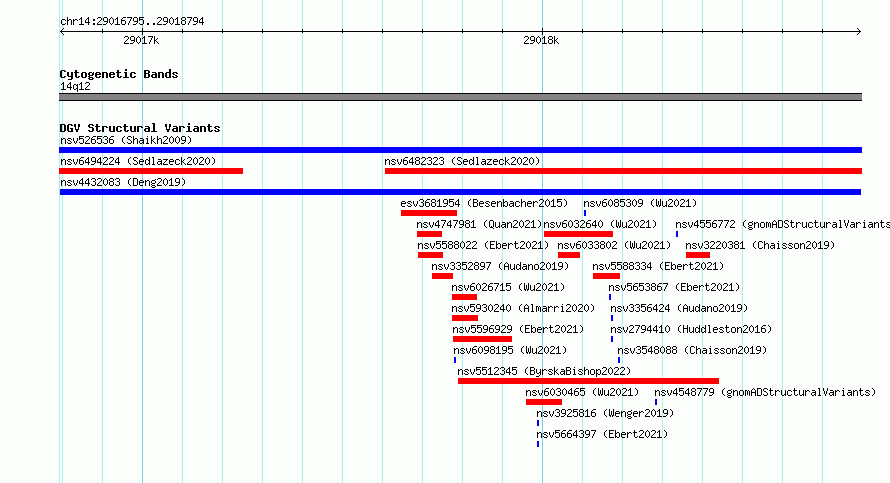
Task: Select nsv6030465 (Wu2021) label
Action: click(x=582, y=392)
